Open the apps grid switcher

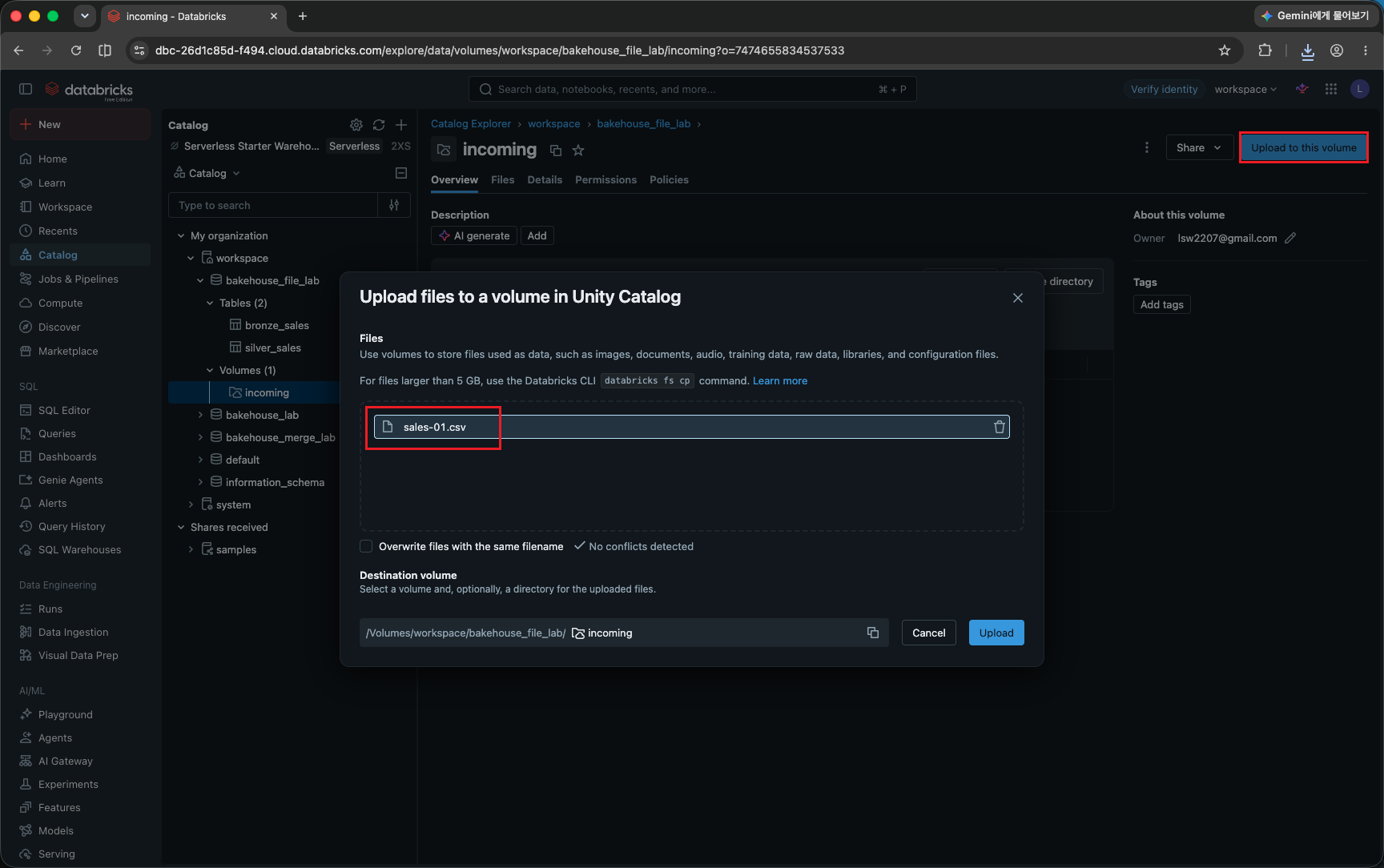(1331, 89)
